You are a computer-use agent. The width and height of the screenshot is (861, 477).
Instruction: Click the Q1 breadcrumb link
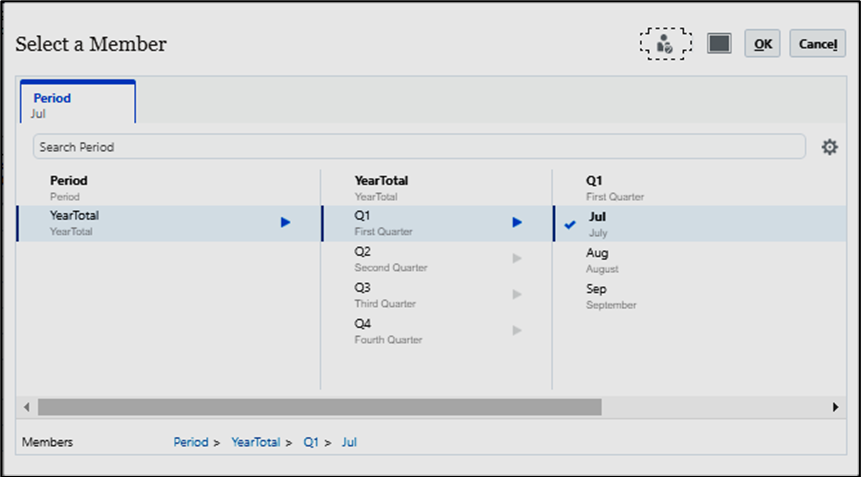point(311,442)
